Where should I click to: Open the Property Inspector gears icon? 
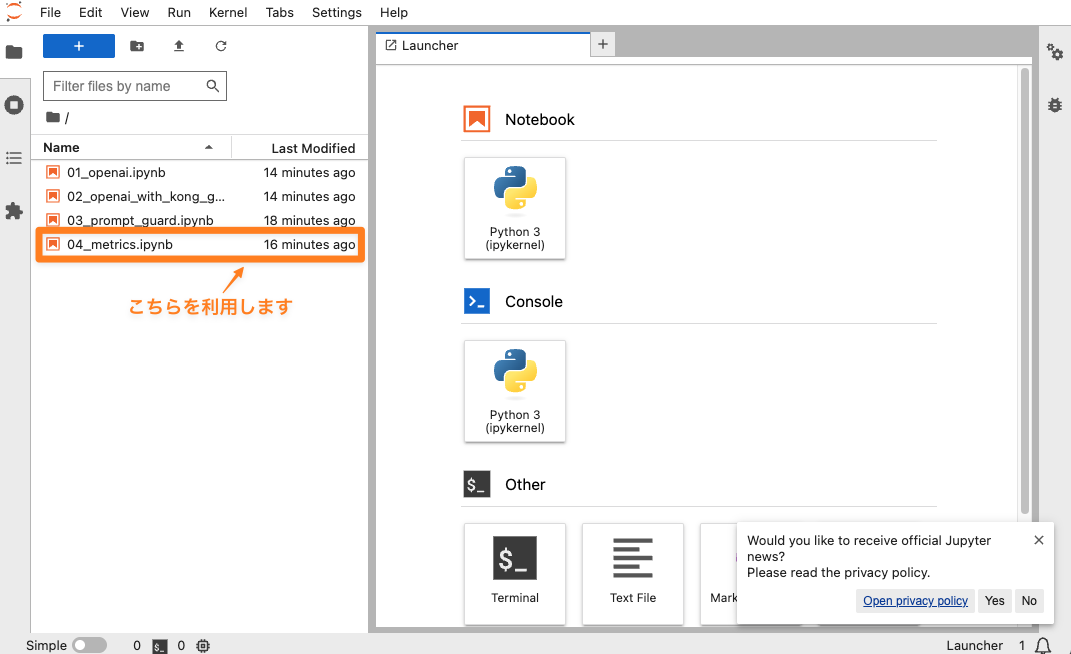click(x=1055, y=52)
